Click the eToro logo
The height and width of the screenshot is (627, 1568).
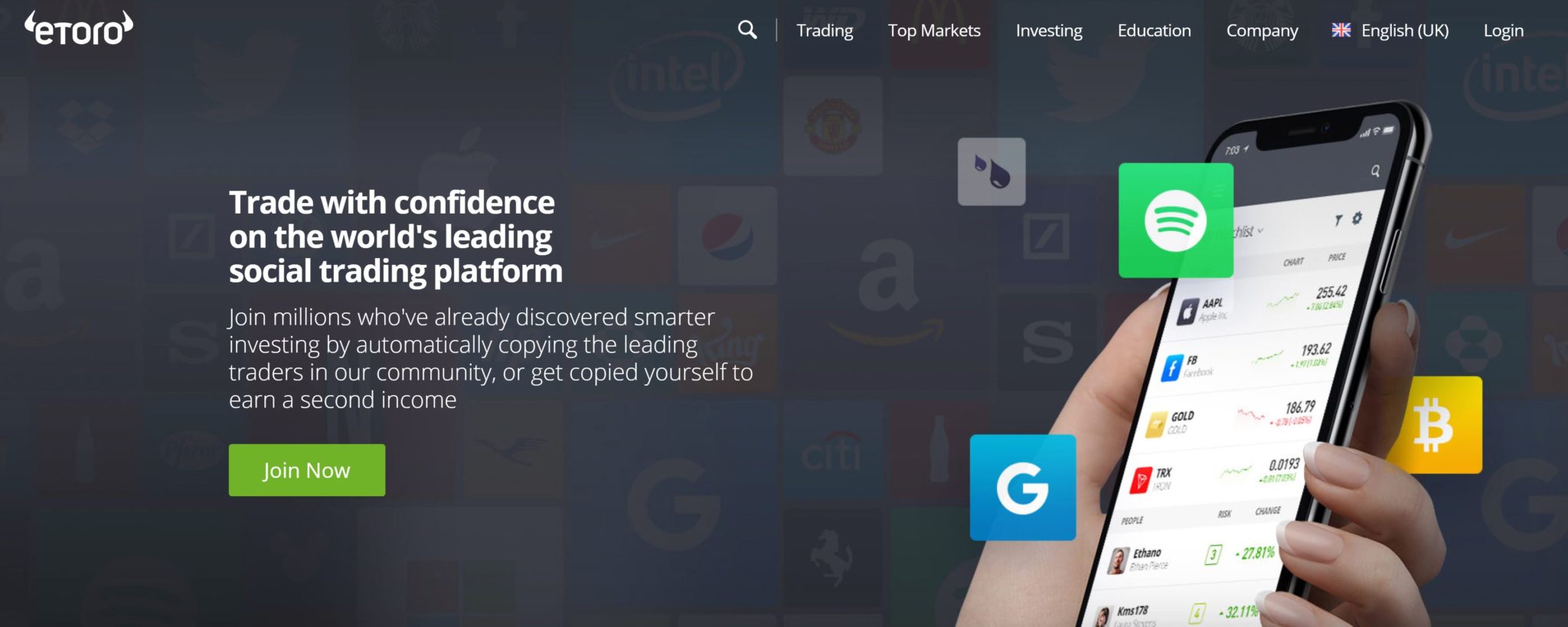[79, 28]
